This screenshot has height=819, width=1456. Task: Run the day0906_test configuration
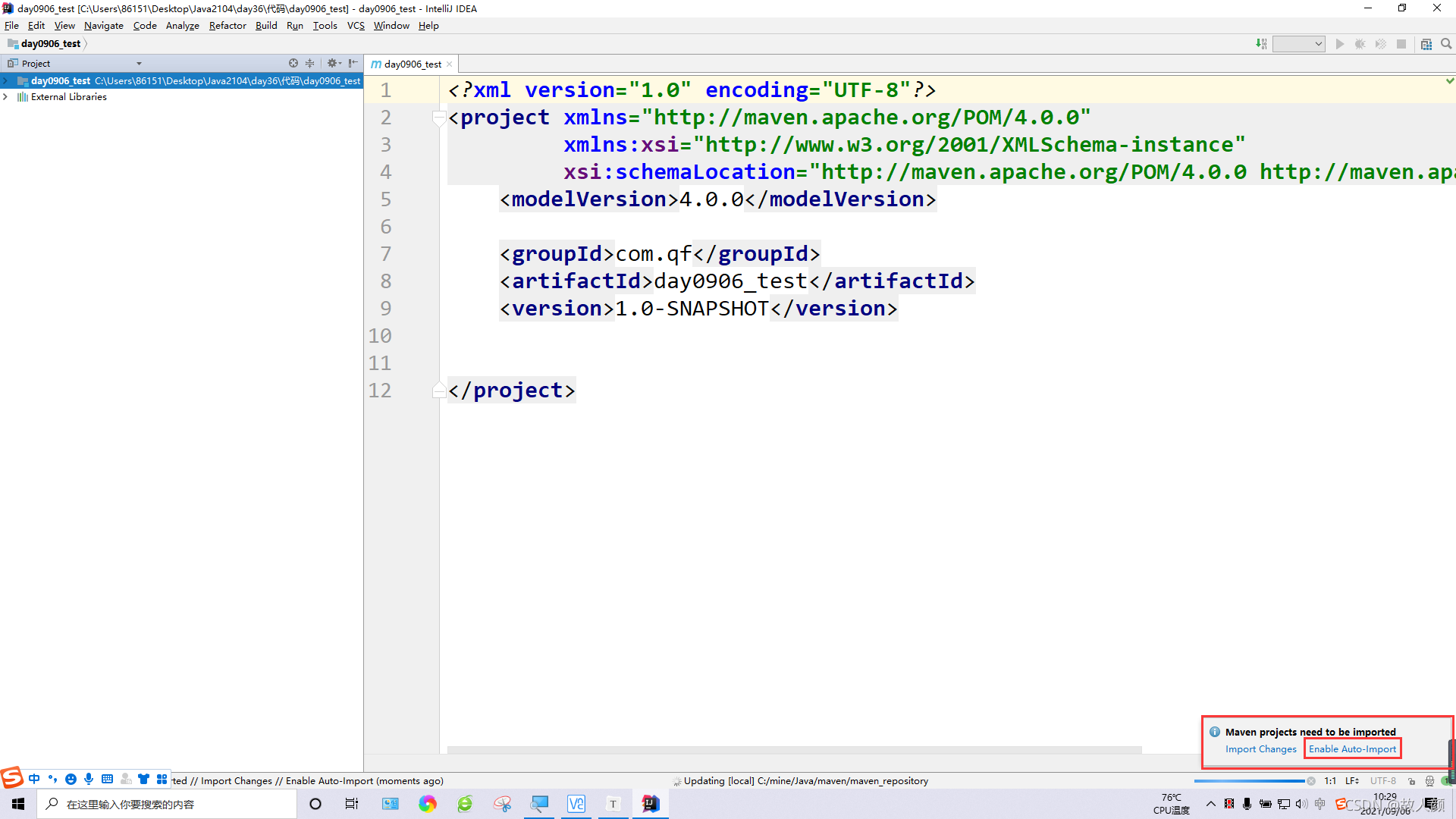pos(1340,43)
